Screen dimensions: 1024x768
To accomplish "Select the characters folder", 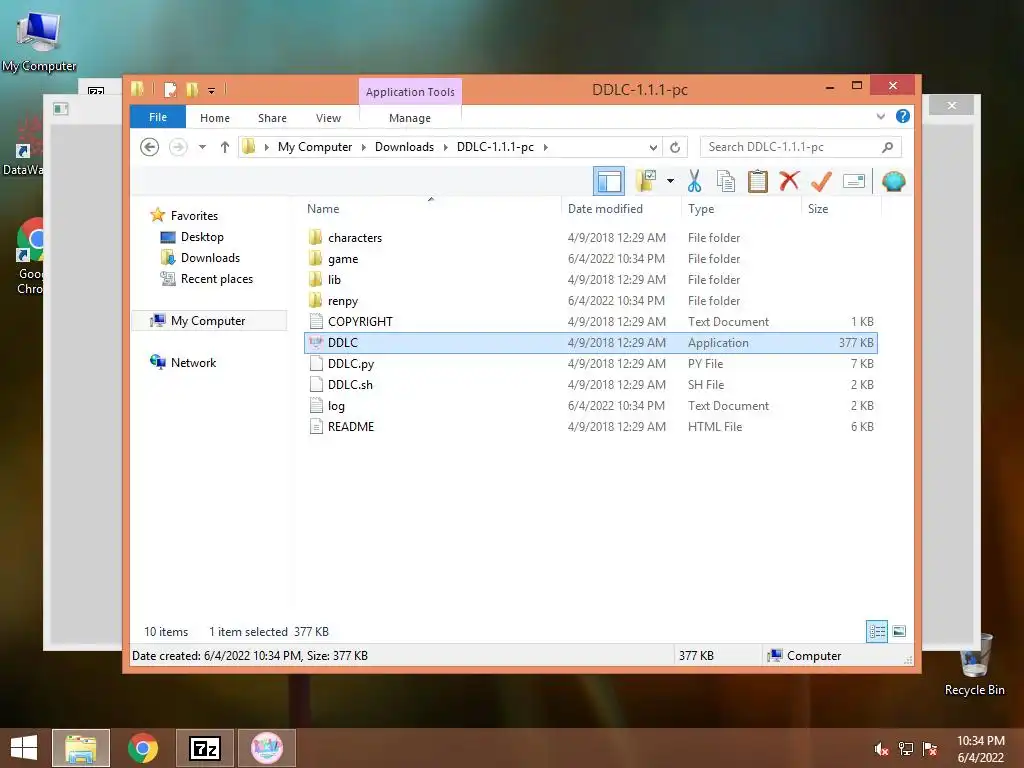I will (x=590, y=238).
